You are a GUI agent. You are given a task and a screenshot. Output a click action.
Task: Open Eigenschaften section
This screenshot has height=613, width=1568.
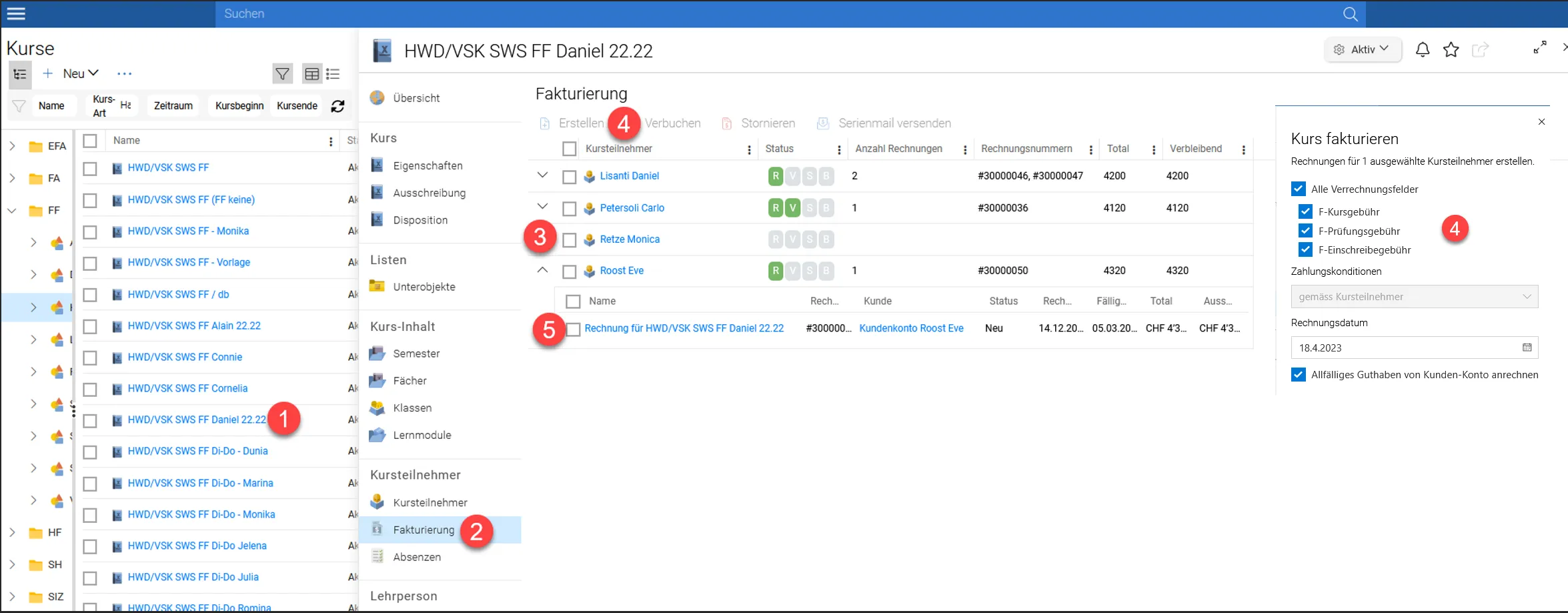428,165
